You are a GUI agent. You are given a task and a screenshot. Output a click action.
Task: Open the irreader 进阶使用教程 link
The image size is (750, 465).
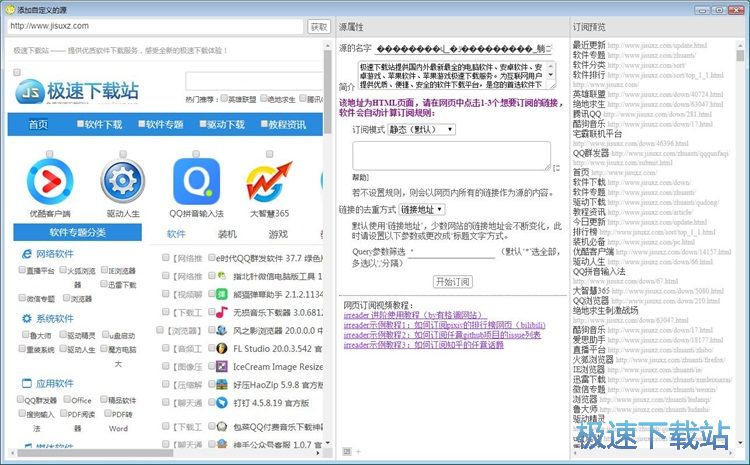[x=415, y=315]
